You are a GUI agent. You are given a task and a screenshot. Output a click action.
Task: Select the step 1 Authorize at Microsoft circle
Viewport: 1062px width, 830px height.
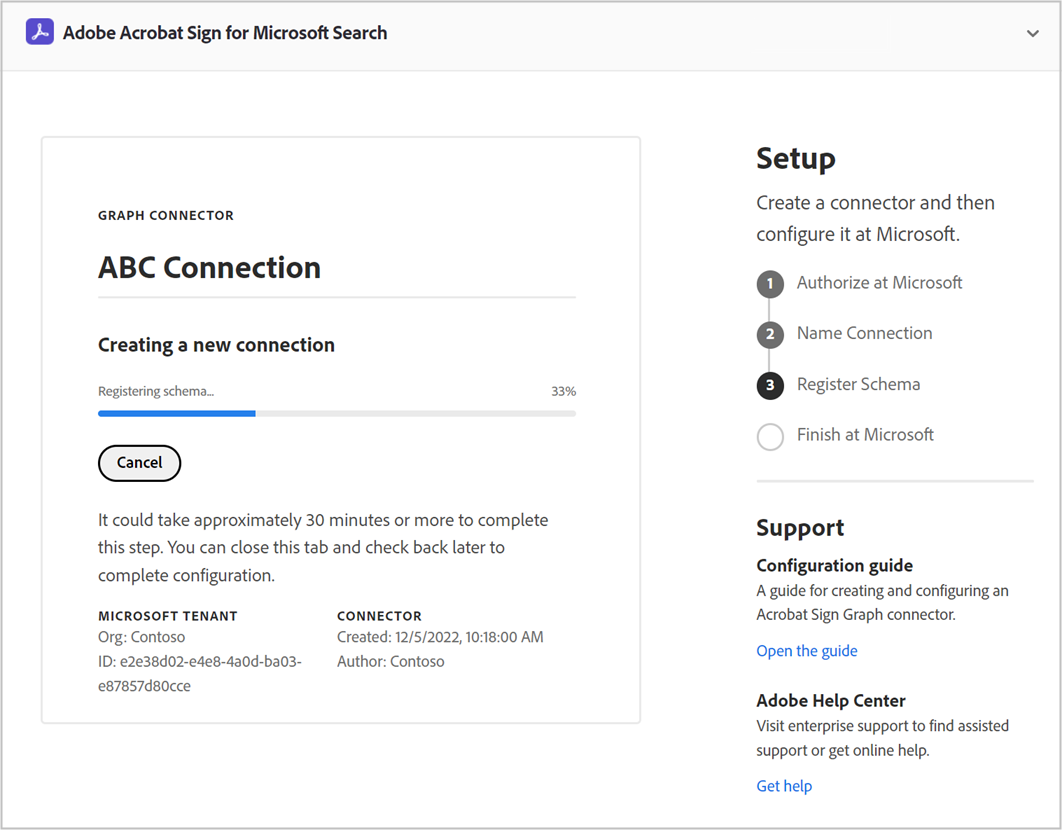click(x=770, y=283)
